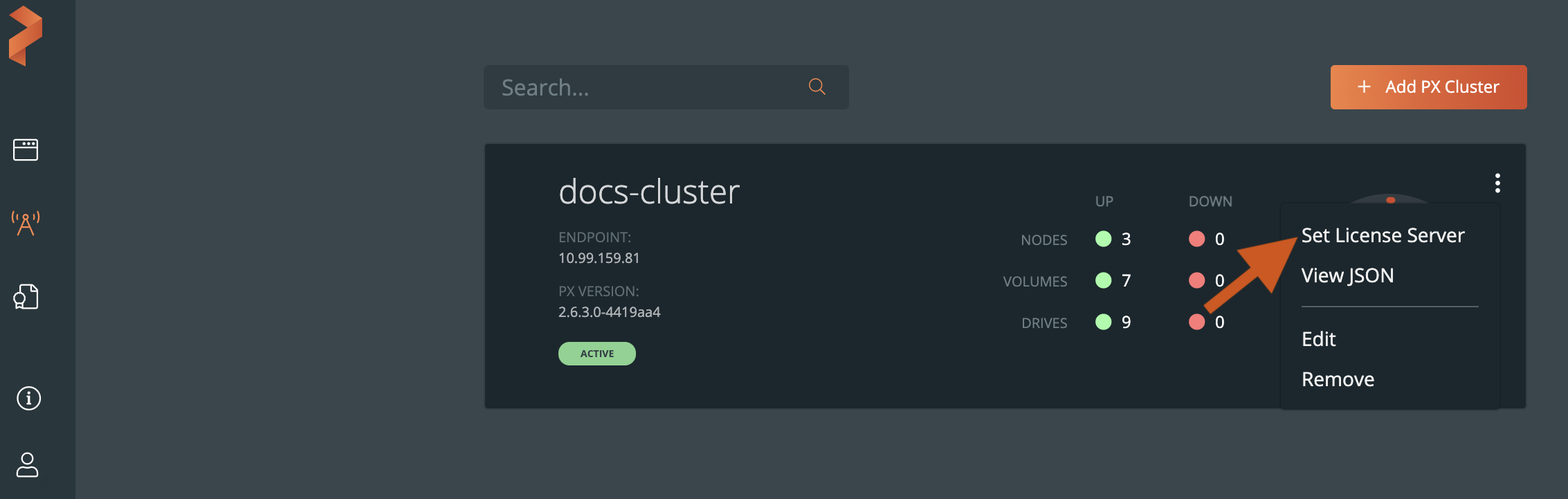Select View JSON from the menu
The height and width of the screenshot is (499, 1568).
tap(1347, 275)
